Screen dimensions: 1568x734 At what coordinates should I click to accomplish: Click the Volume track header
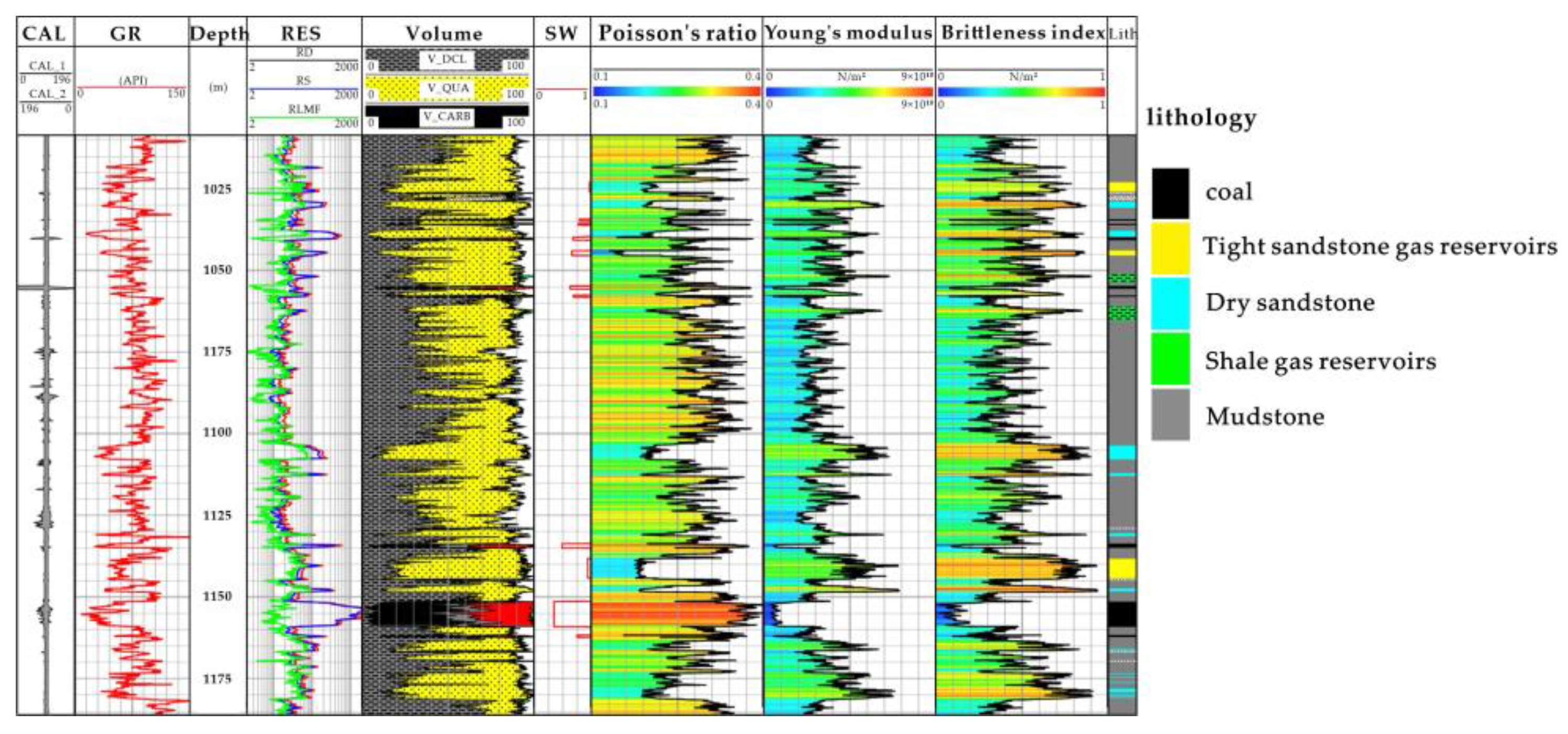(x=445, y=33)
